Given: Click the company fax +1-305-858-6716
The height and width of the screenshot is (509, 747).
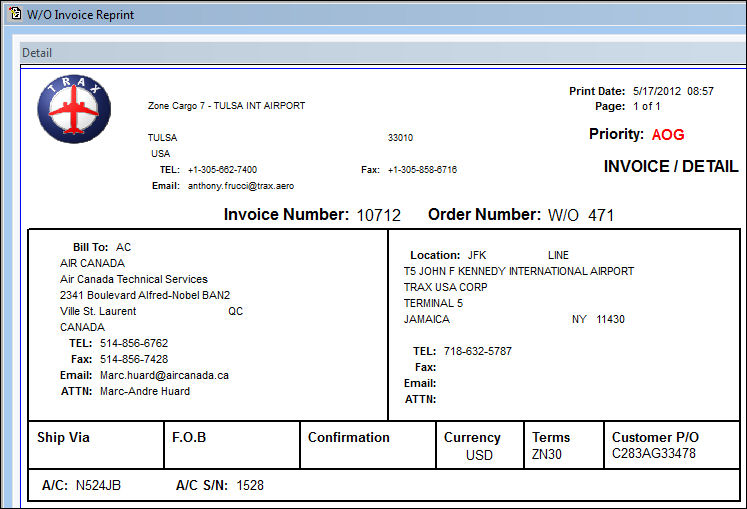Looking at the screenshot, I should click(423, 170).
